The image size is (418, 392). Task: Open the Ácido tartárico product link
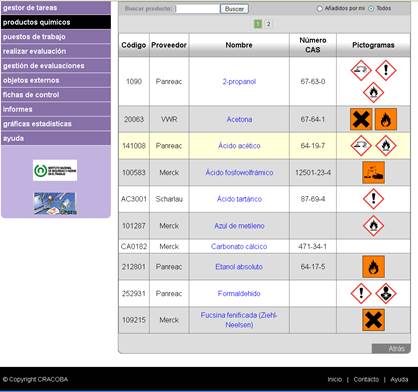(x=239, y=199)
